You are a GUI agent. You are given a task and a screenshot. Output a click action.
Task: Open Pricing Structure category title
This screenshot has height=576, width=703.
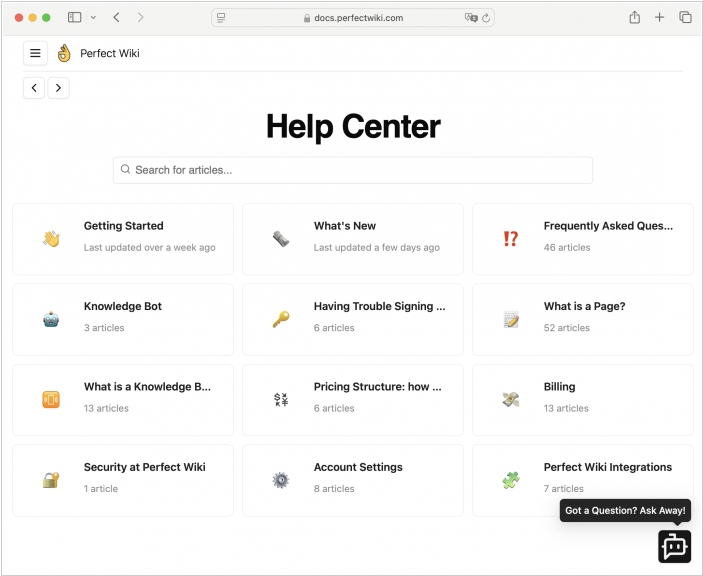(x=378, y=387)
